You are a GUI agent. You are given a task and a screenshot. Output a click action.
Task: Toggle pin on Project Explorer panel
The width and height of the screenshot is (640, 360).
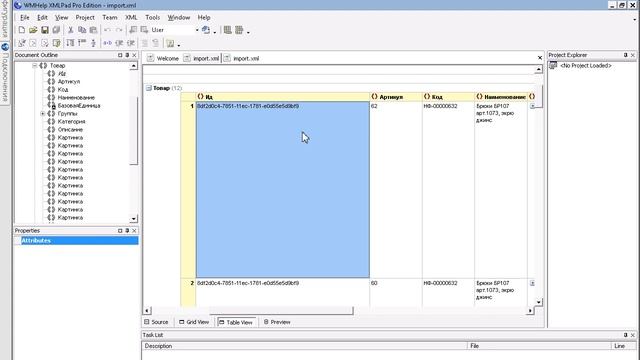pyautogui.click(x=625, y=55)
